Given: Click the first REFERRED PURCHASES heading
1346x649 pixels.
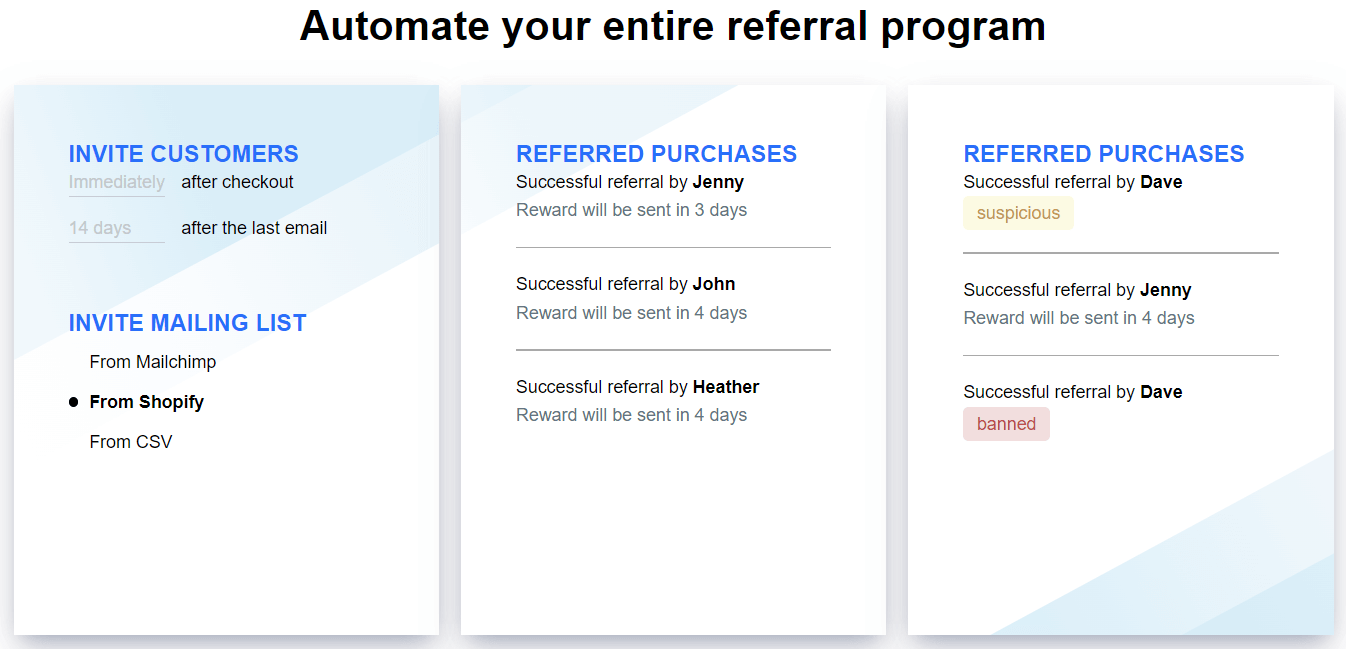Looking at the screenshot, I should [x=656, y=153].
